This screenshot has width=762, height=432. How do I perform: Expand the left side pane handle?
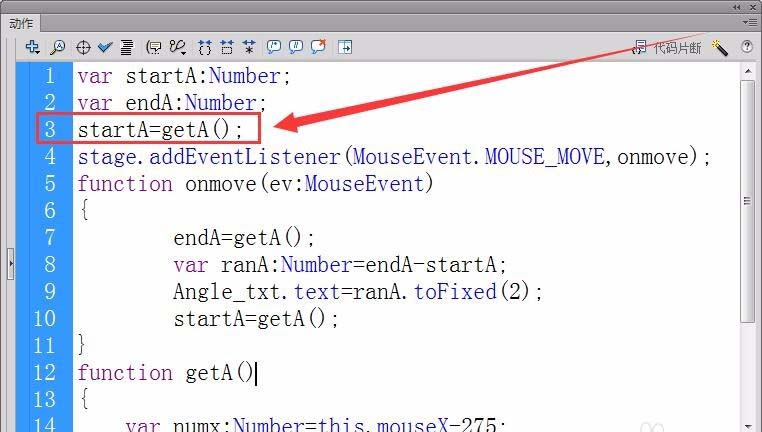tap(11, 263)
